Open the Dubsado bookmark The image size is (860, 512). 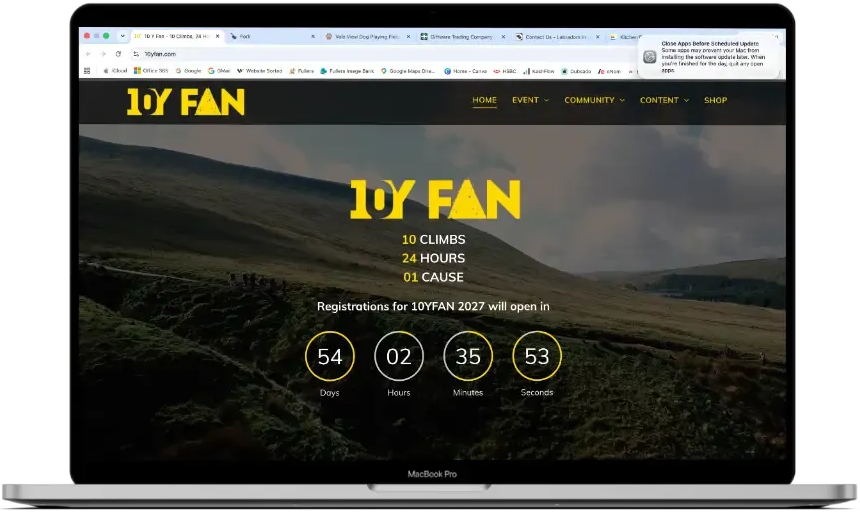576,71
